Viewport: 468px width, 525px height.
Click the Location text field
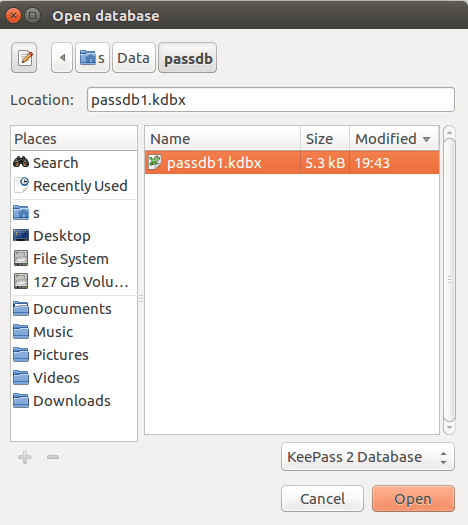pyautogui.click(x=270, y=100)
